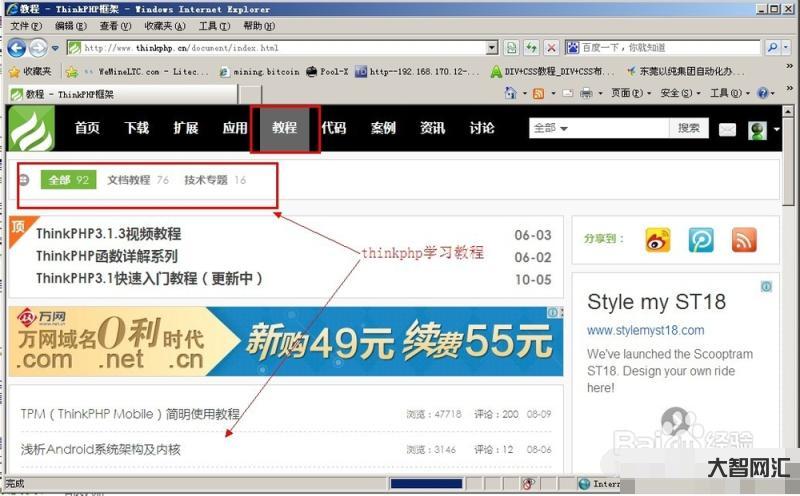The height and width of the screenshot is (496, 800).
Task: Click the print icon in command bar
Action: (587, 93)
